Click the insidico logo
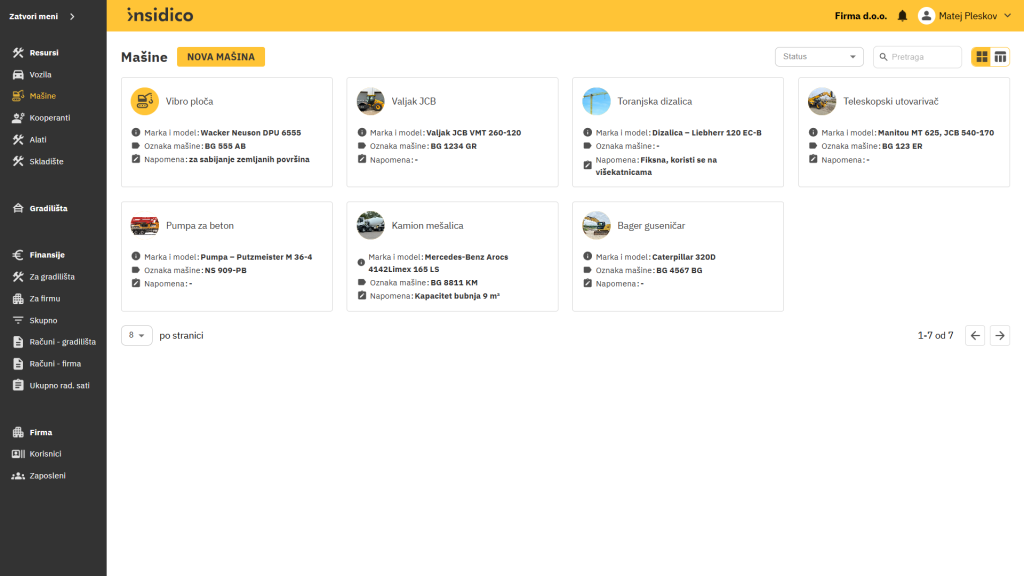Image resolution: width=1024 pixels, height=576 pixels. coord(160,15)
